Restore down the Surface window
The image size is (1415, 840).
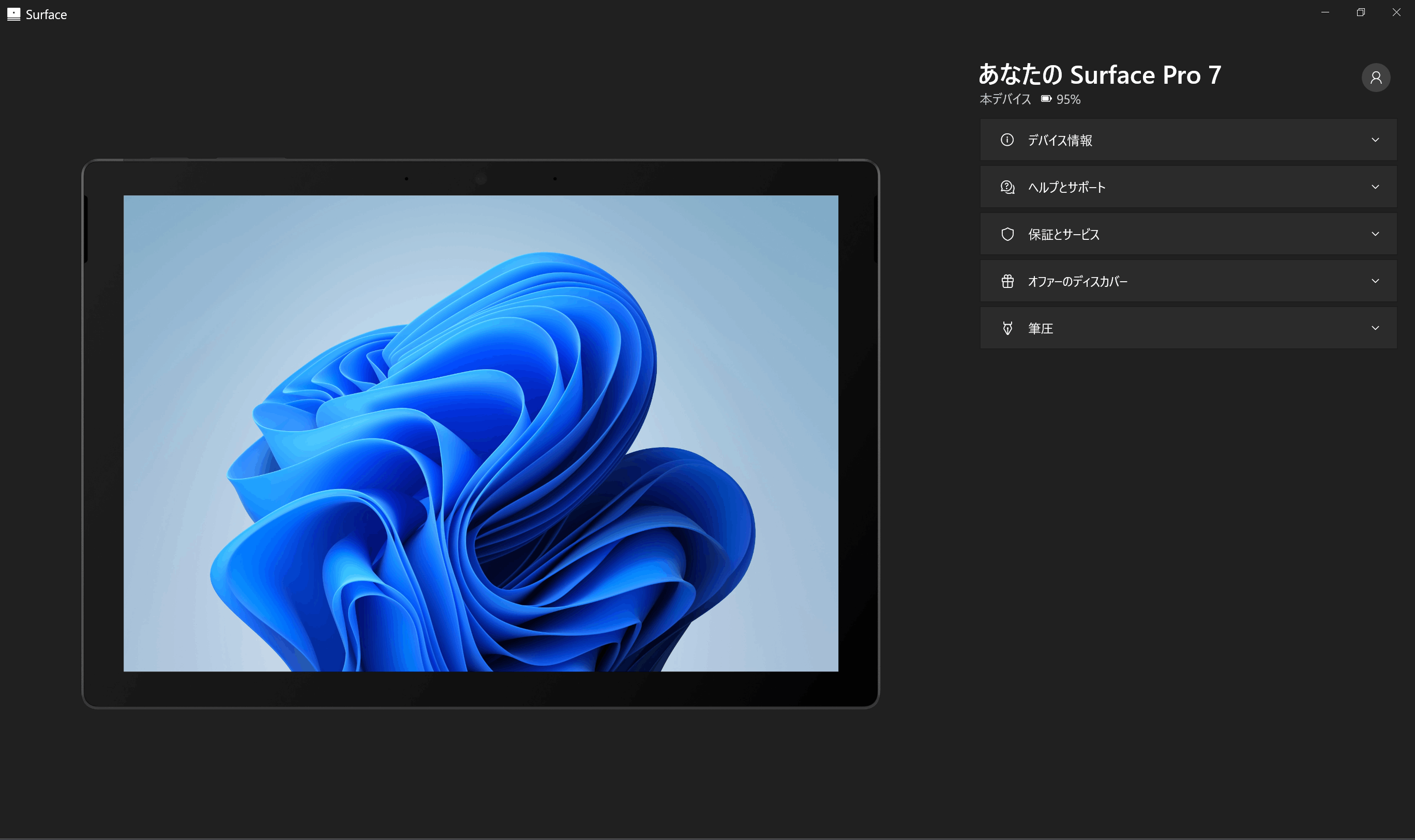click(1361, 12)
